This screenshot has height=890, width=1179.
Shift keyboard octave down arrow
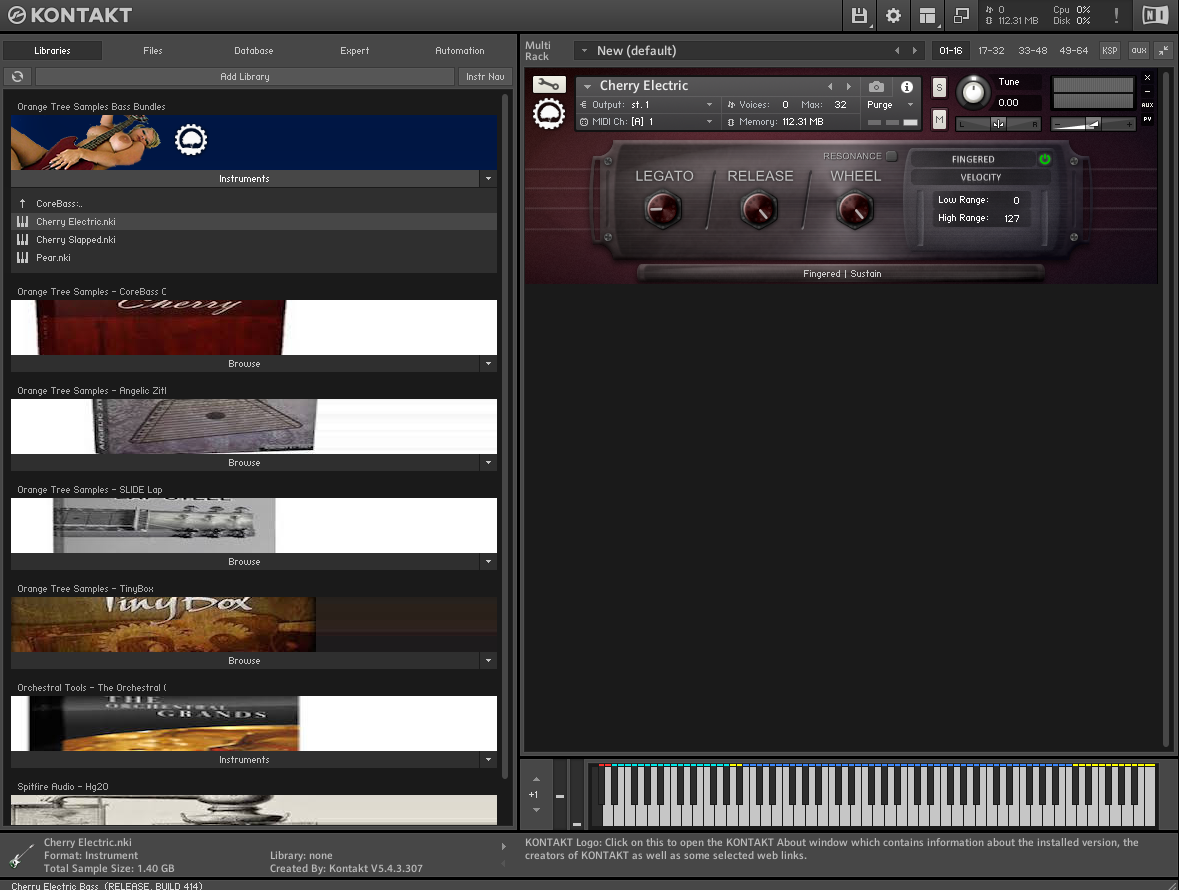pos(536,810)
